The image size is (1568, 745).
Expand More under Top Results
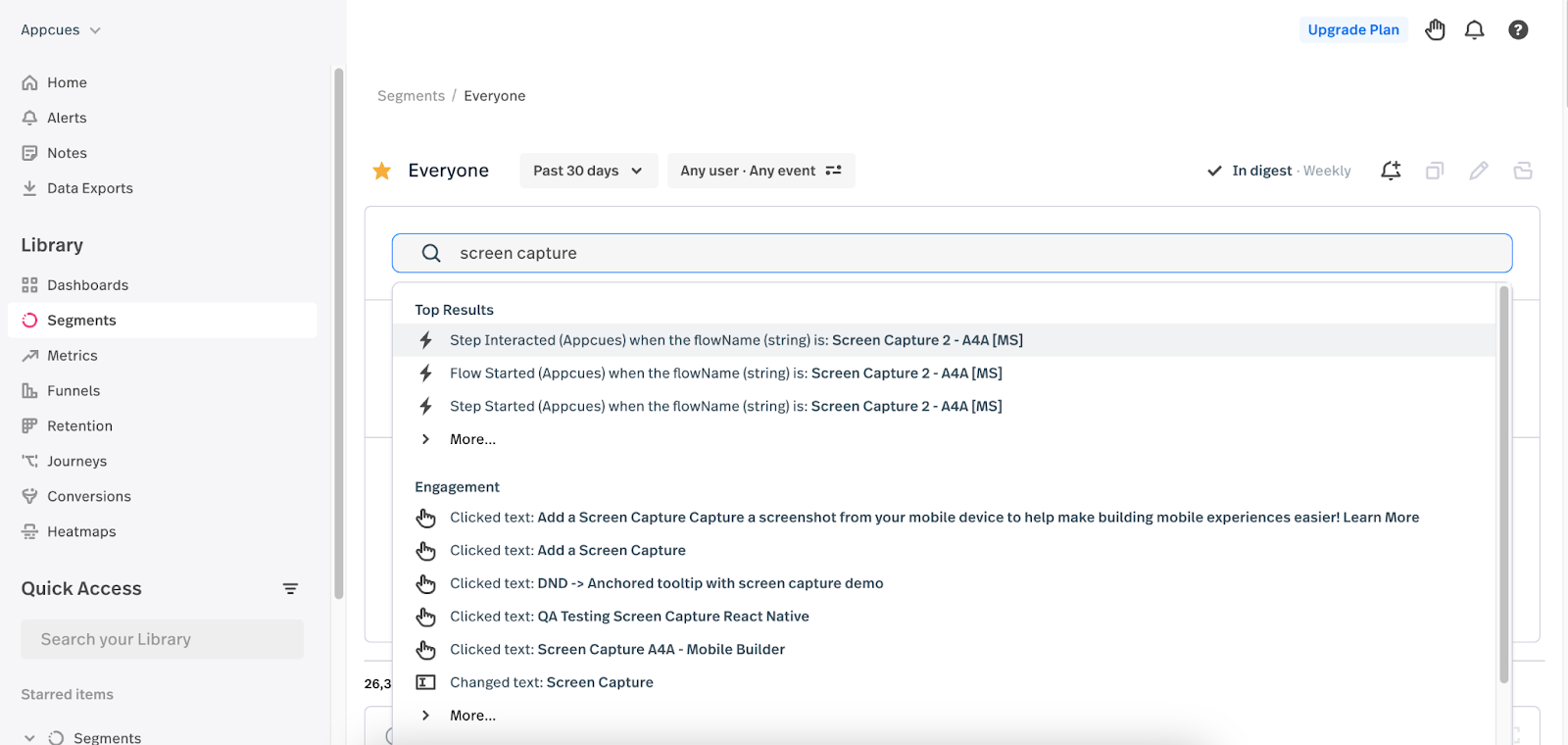tap(471, 439)
